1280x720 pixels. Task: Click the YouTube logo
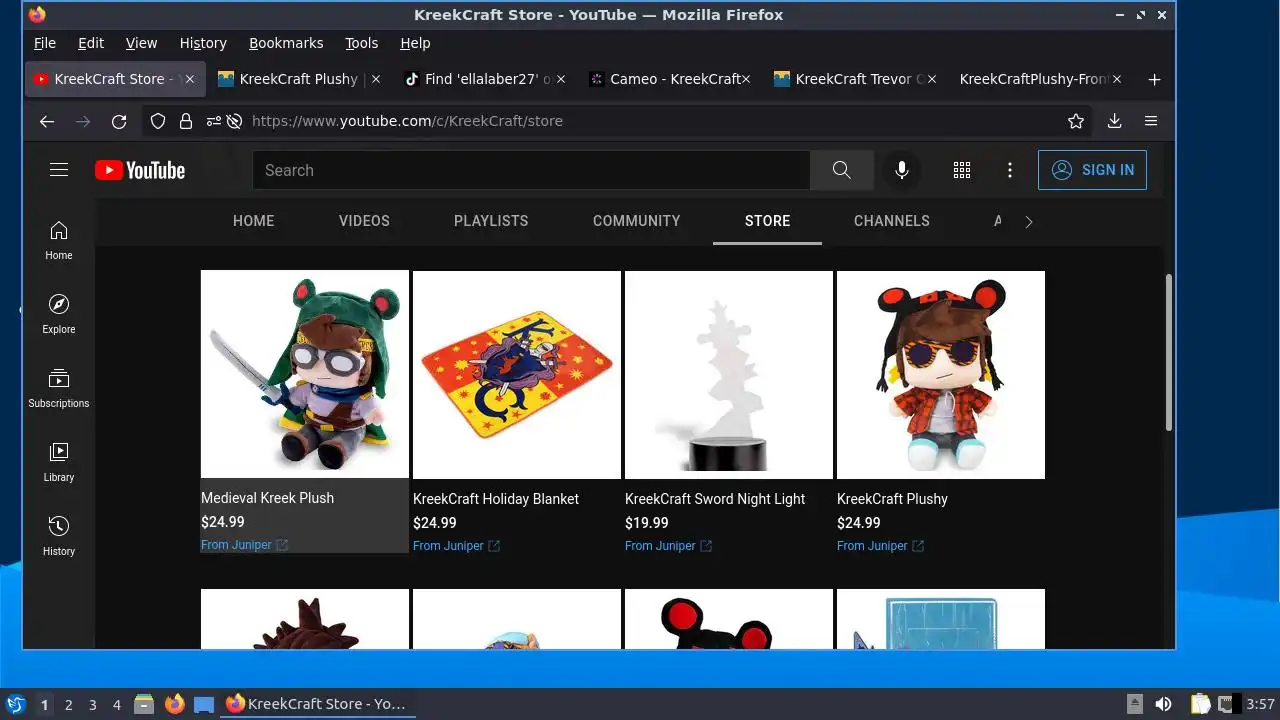[x=140, y=170]
